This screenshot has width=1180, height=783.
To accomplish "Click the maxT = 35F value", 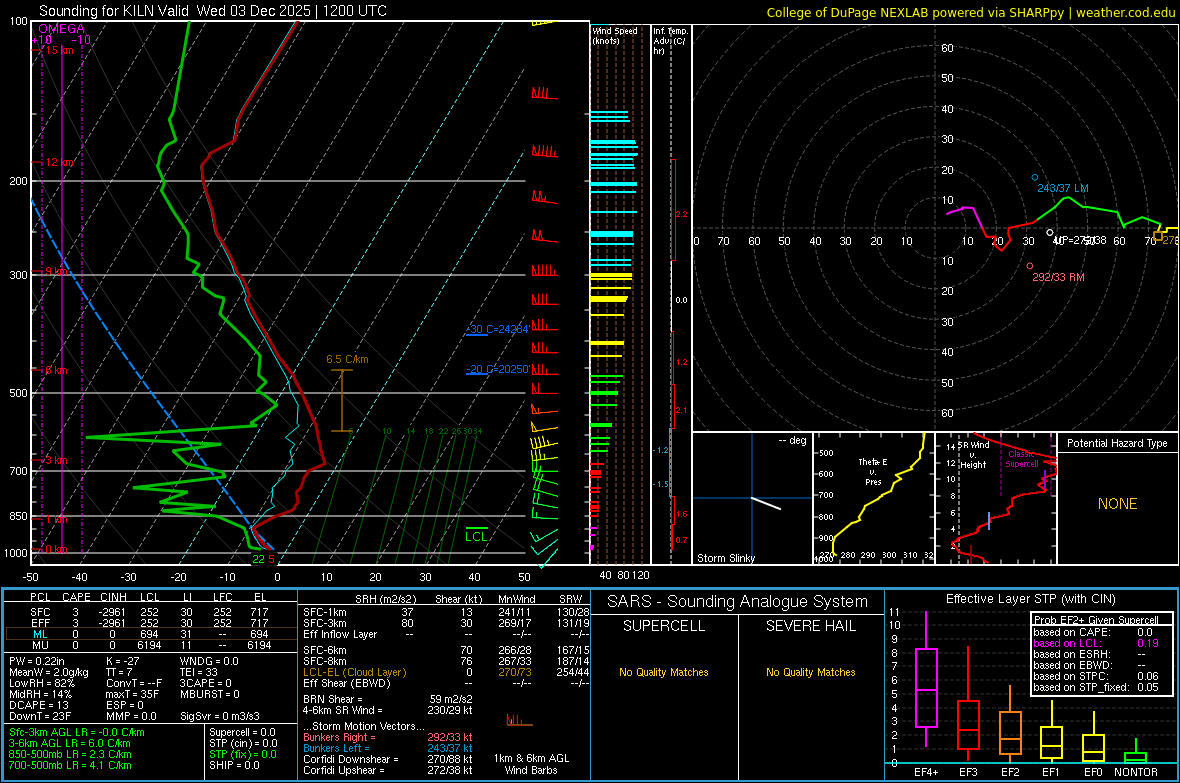I will pos(132,694).
